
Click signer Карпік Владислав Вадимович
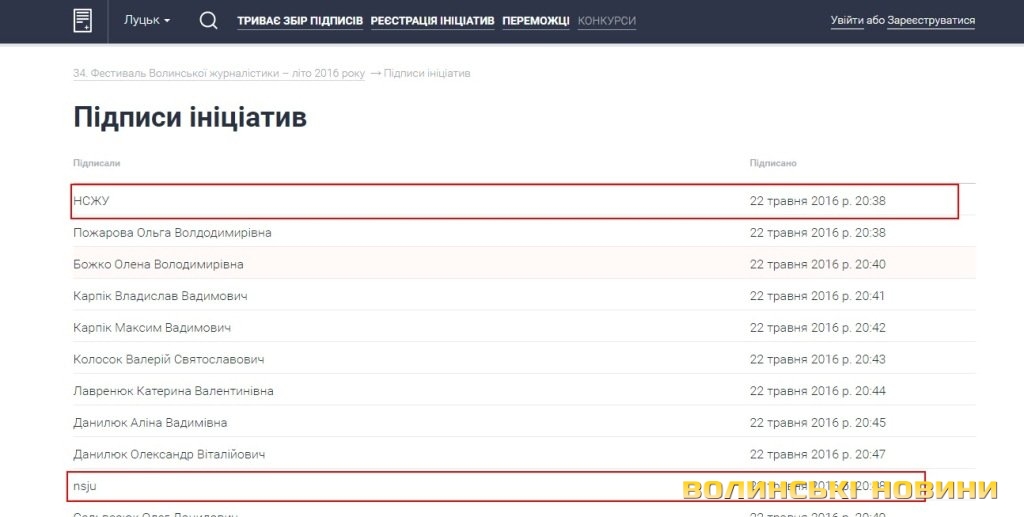click(160, 296)
